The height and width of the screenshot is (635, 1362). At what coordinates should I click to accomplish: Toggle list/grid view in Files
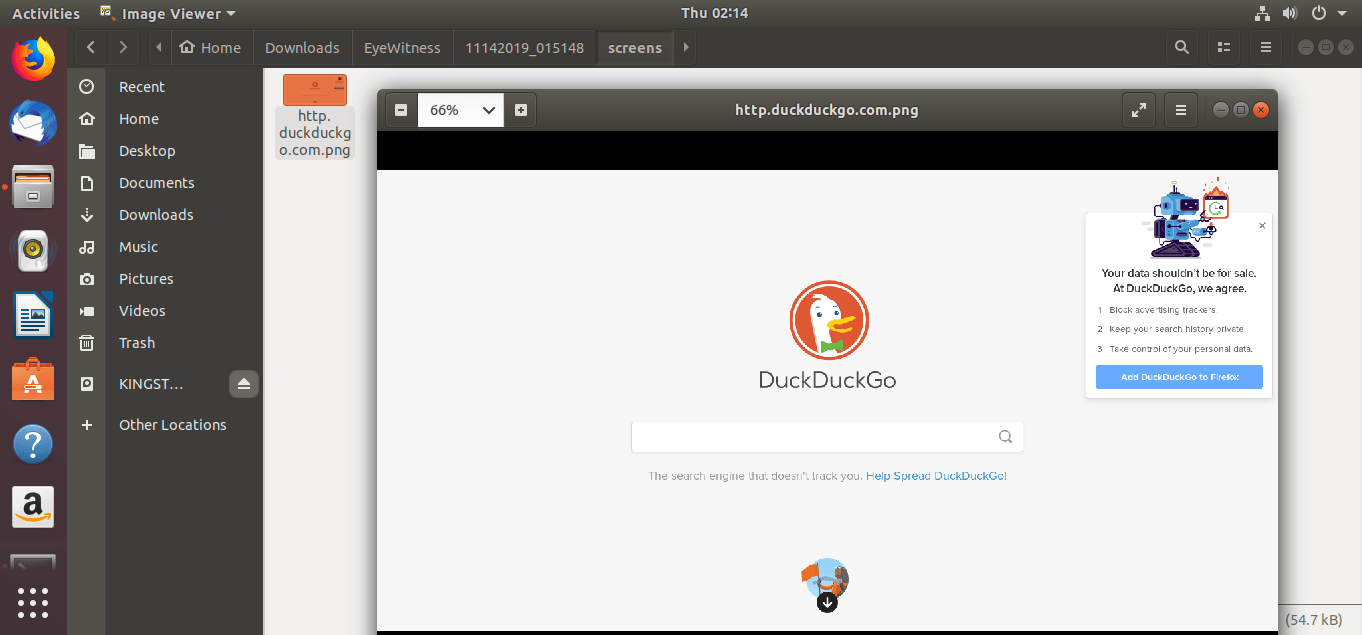point(1223,47)
